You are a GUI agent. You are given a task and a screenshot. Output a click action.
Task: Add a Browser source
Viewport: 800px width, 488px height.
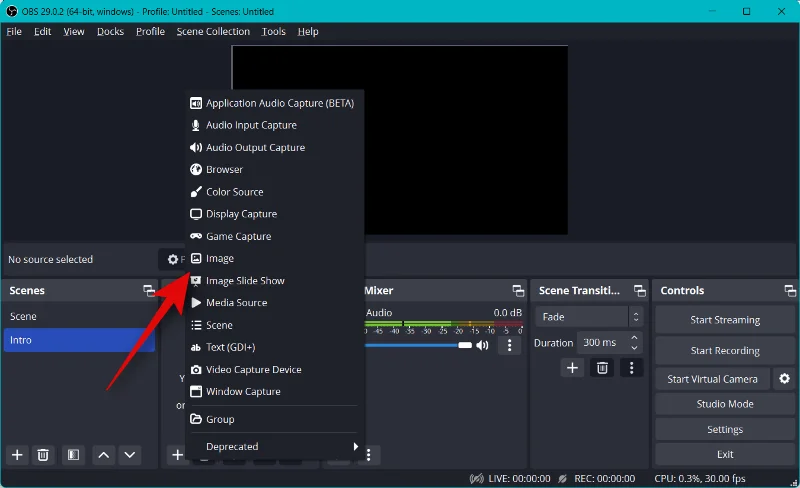tap(274, 169)
